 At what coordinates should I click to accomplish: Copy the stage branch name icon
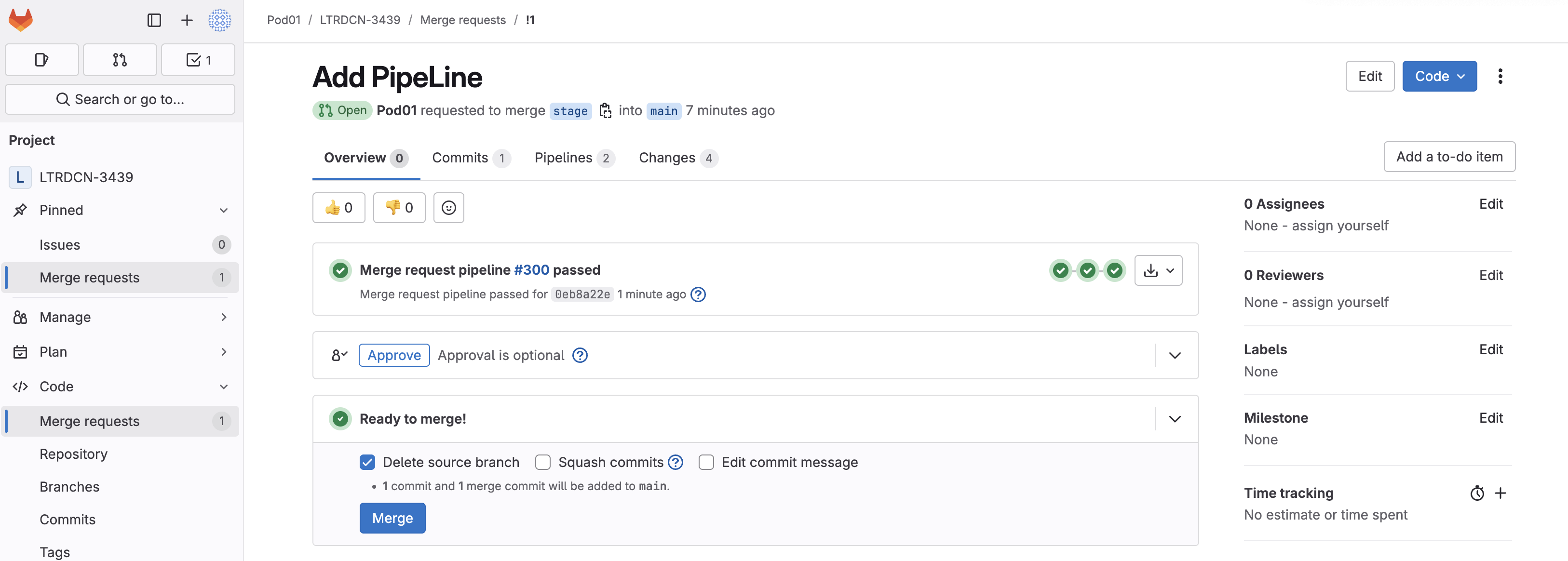605,111
